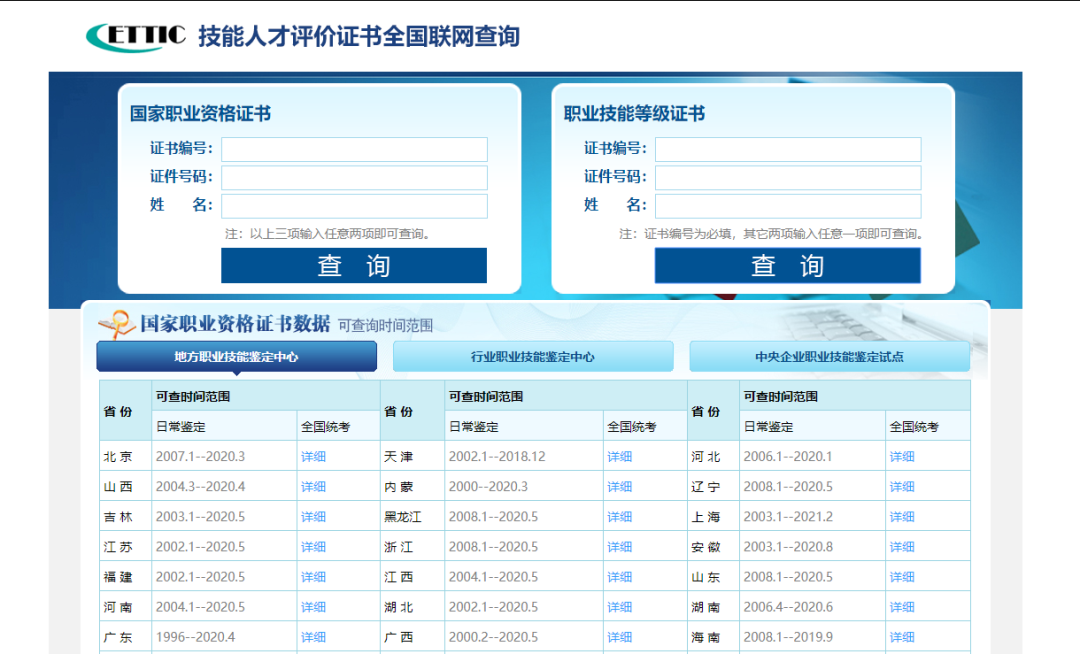Open 详细 link for 江苏

(x=313, y=547)
